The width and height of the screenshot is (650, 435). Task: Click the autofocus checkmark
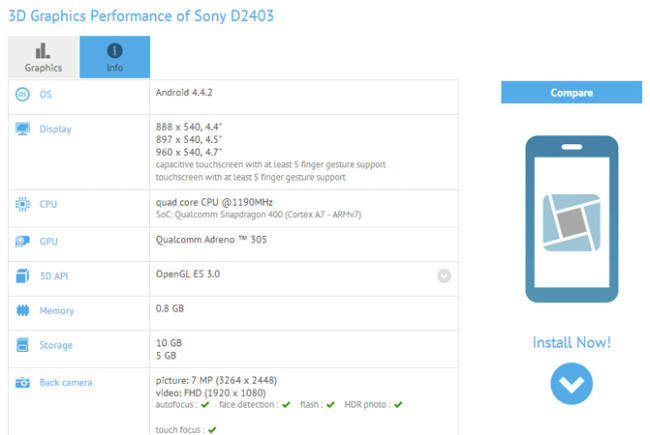pyautogui.click(x=205, y=405)
